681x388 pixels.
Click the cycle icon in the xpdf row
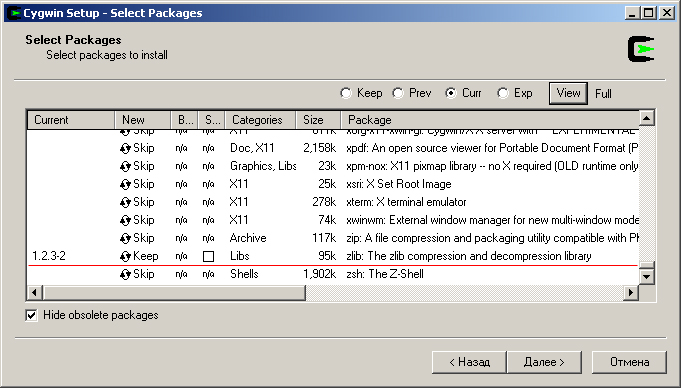point(125,149)
